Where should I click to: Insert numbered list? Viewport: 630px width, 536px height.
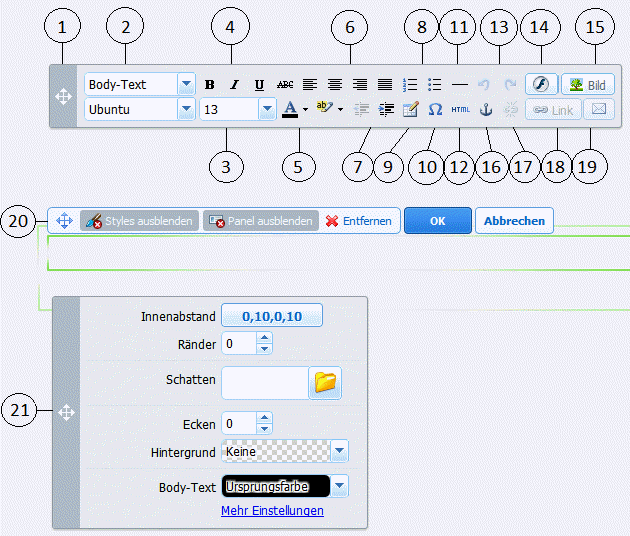(410, 85)
